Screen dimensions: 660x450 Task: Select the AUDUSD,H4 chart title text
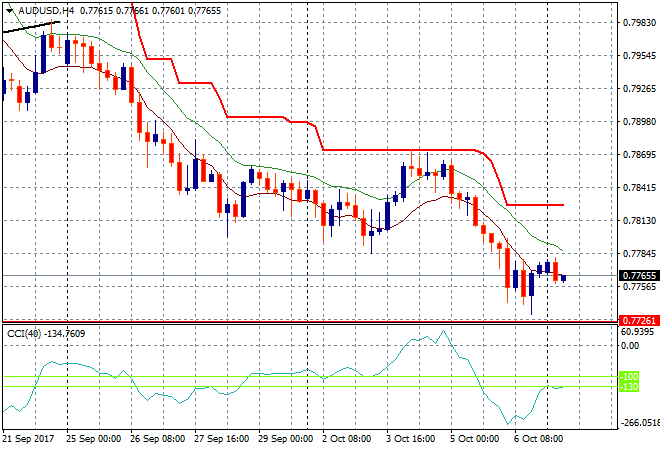46,11
